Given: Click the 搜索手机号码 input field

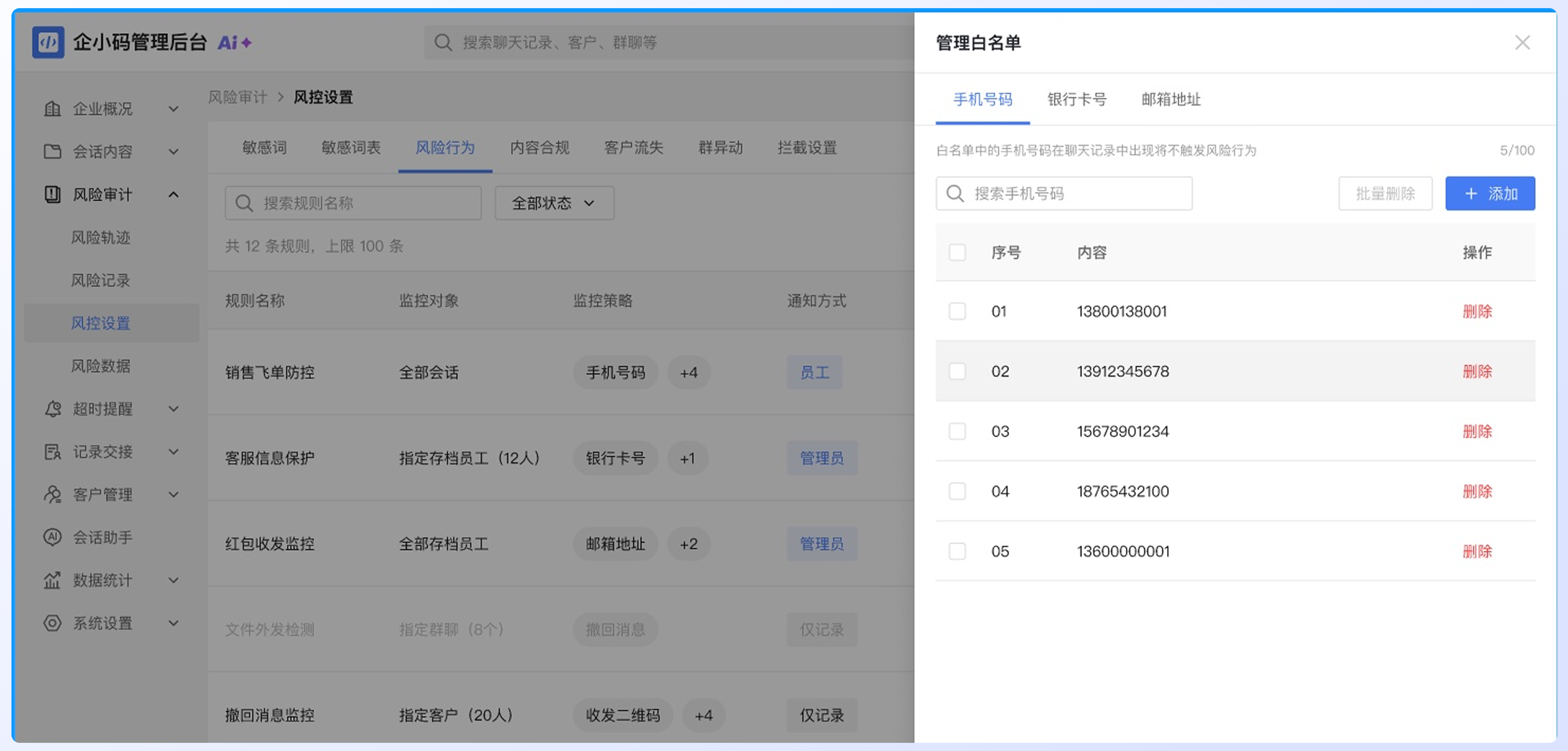Looking at the screenshot, I should (1063, 194).
